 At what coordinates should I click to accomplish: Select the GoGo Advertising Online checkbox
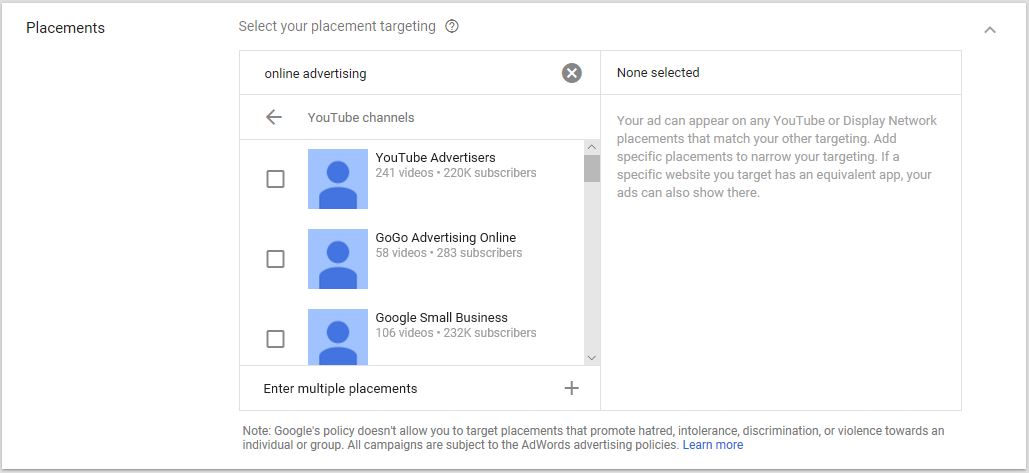[x=276, y=259]
